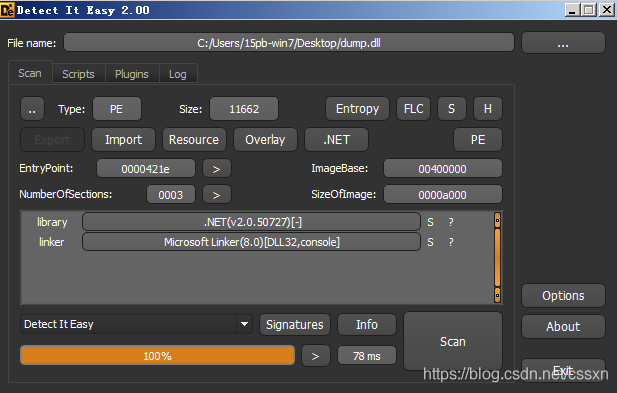
Task: Expand the Detect It Easy dropdown
Action: point(244,324)
